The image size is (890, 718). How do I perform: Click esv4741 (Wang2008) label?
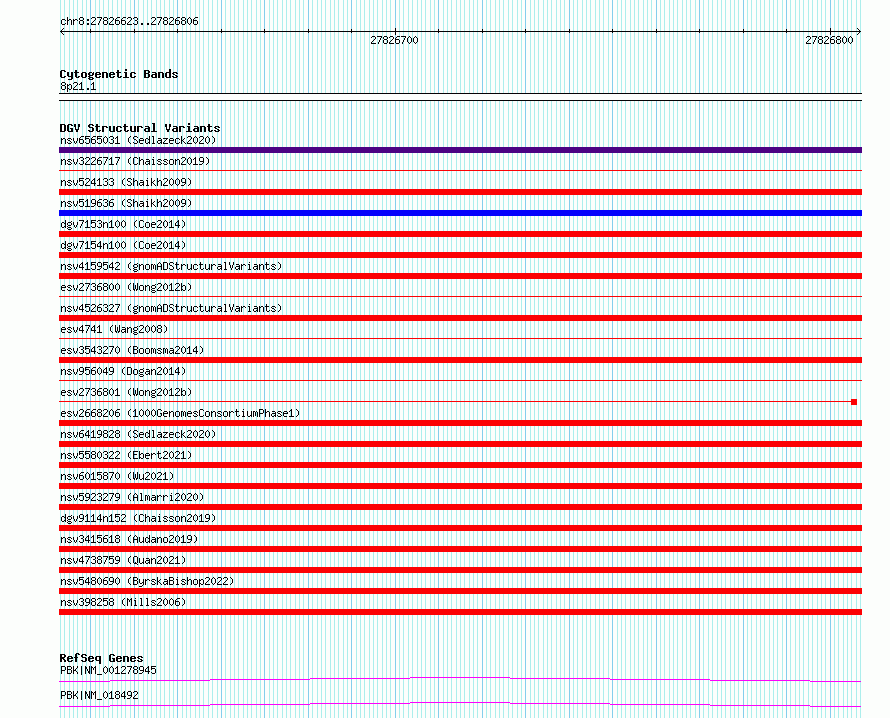(x=114, y=329)
